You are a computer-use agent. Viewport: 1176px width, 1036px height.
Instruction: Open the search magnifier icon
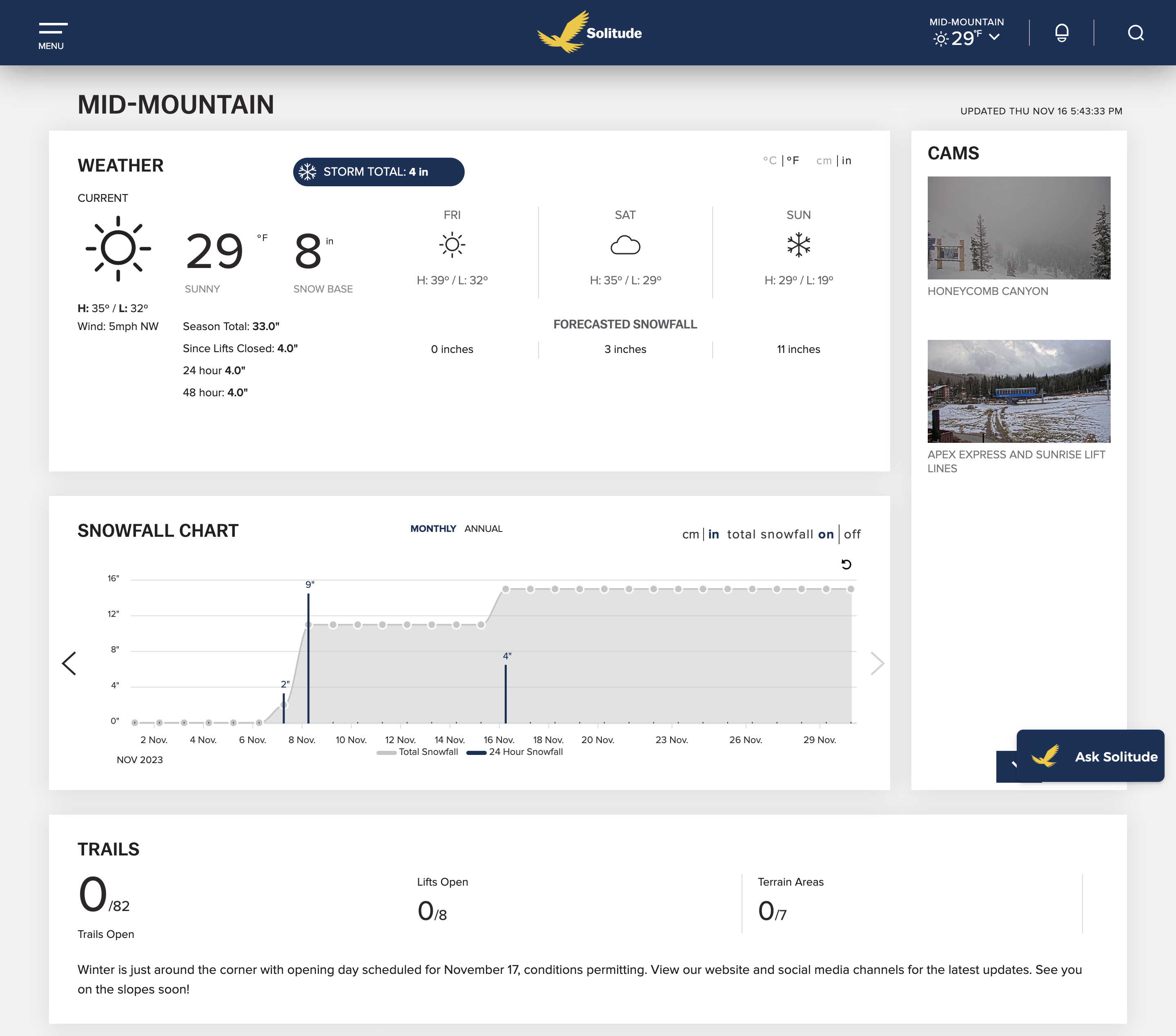(x=1135, y=33)
